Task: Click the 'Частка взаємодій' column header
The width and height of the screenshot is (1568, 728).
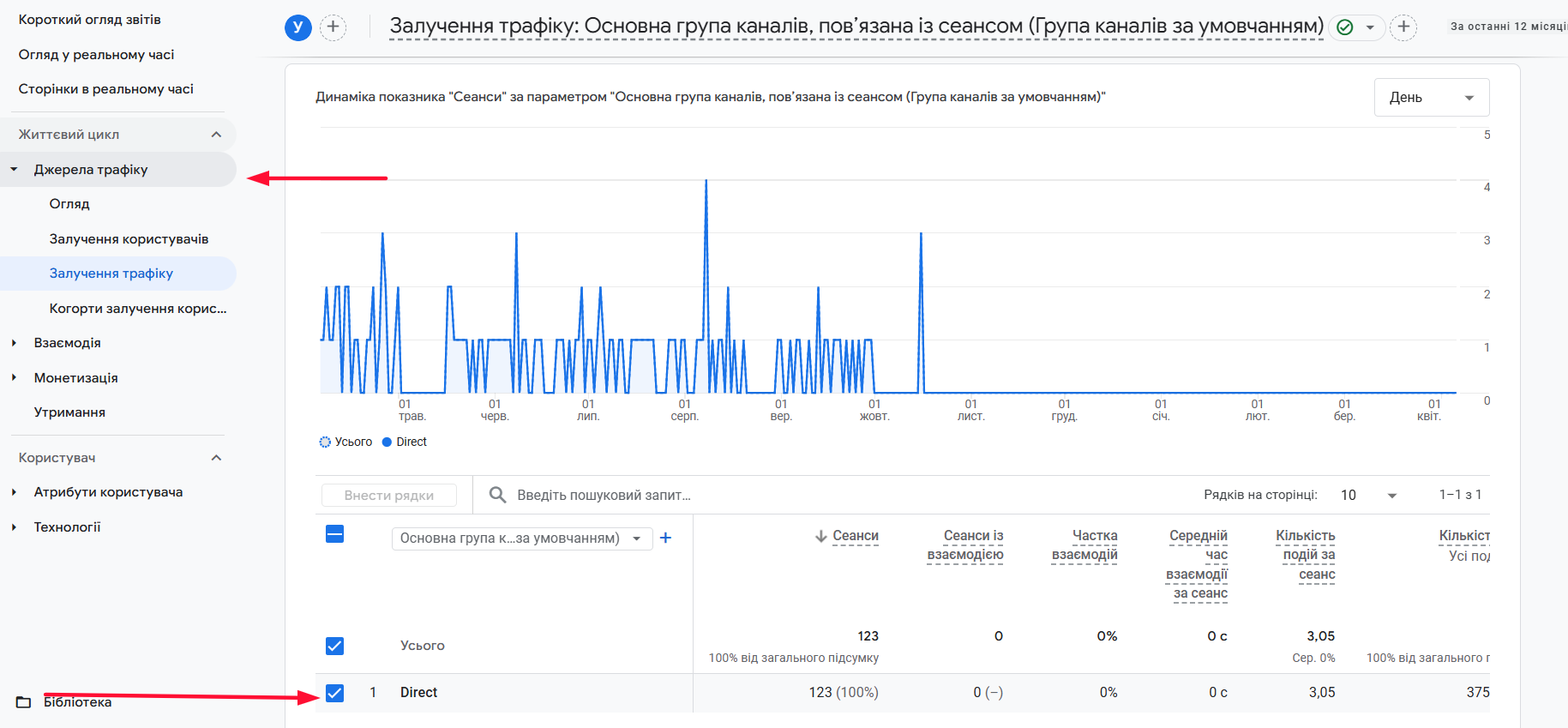Action: (x=1084, y=545)
